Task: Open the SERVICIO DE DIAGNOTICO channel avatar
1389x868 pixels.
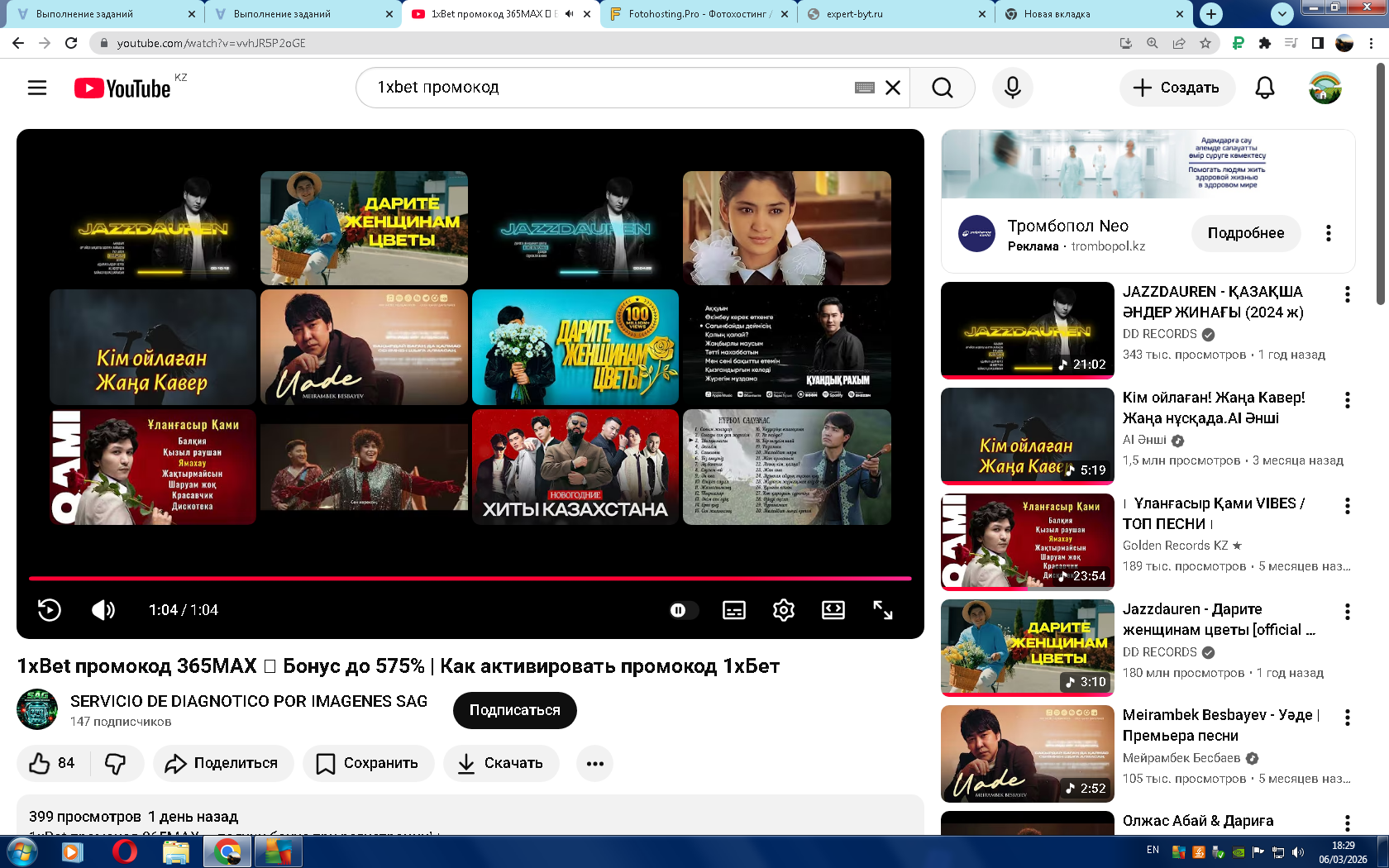Action: [37, 709]
